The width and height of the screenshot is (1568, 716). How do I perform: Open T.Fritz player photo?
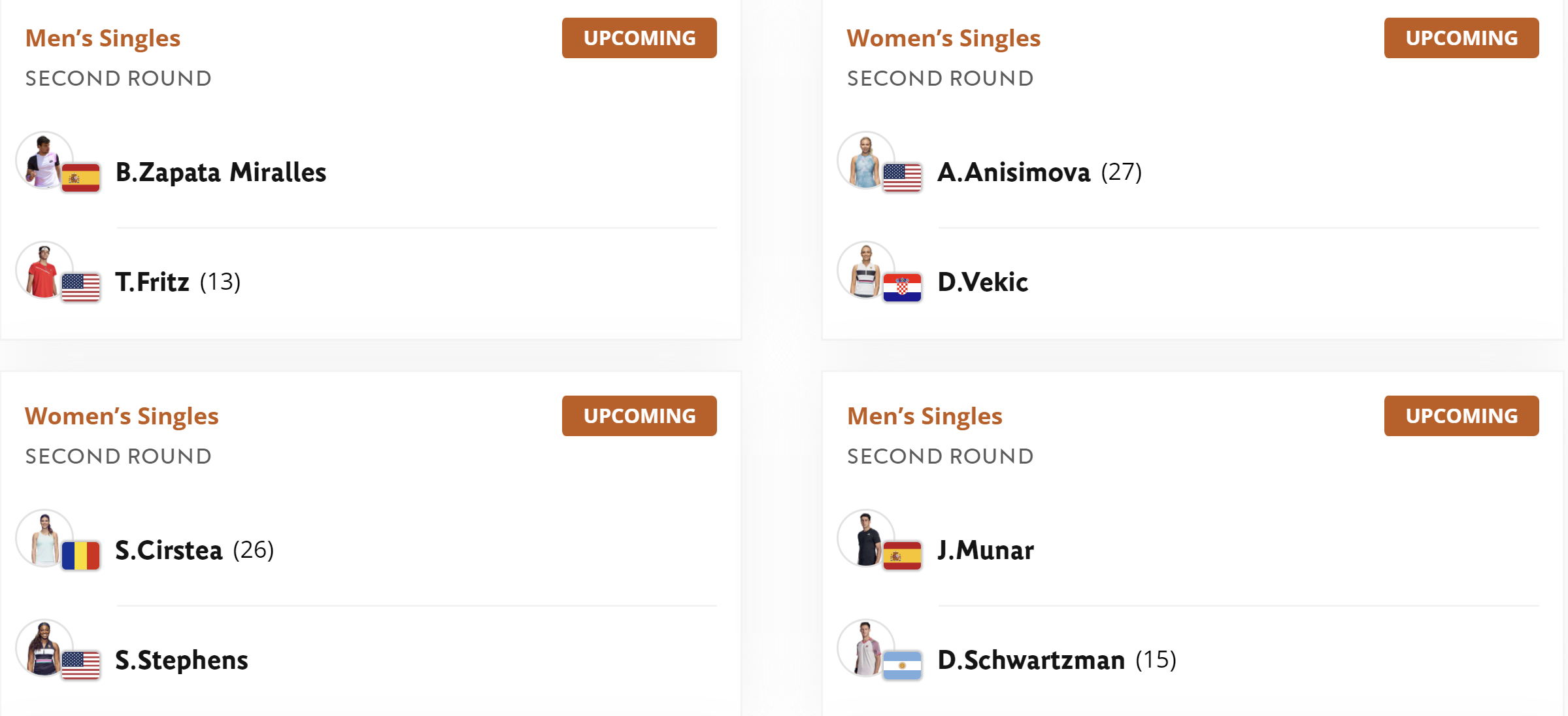click(44, 270)
